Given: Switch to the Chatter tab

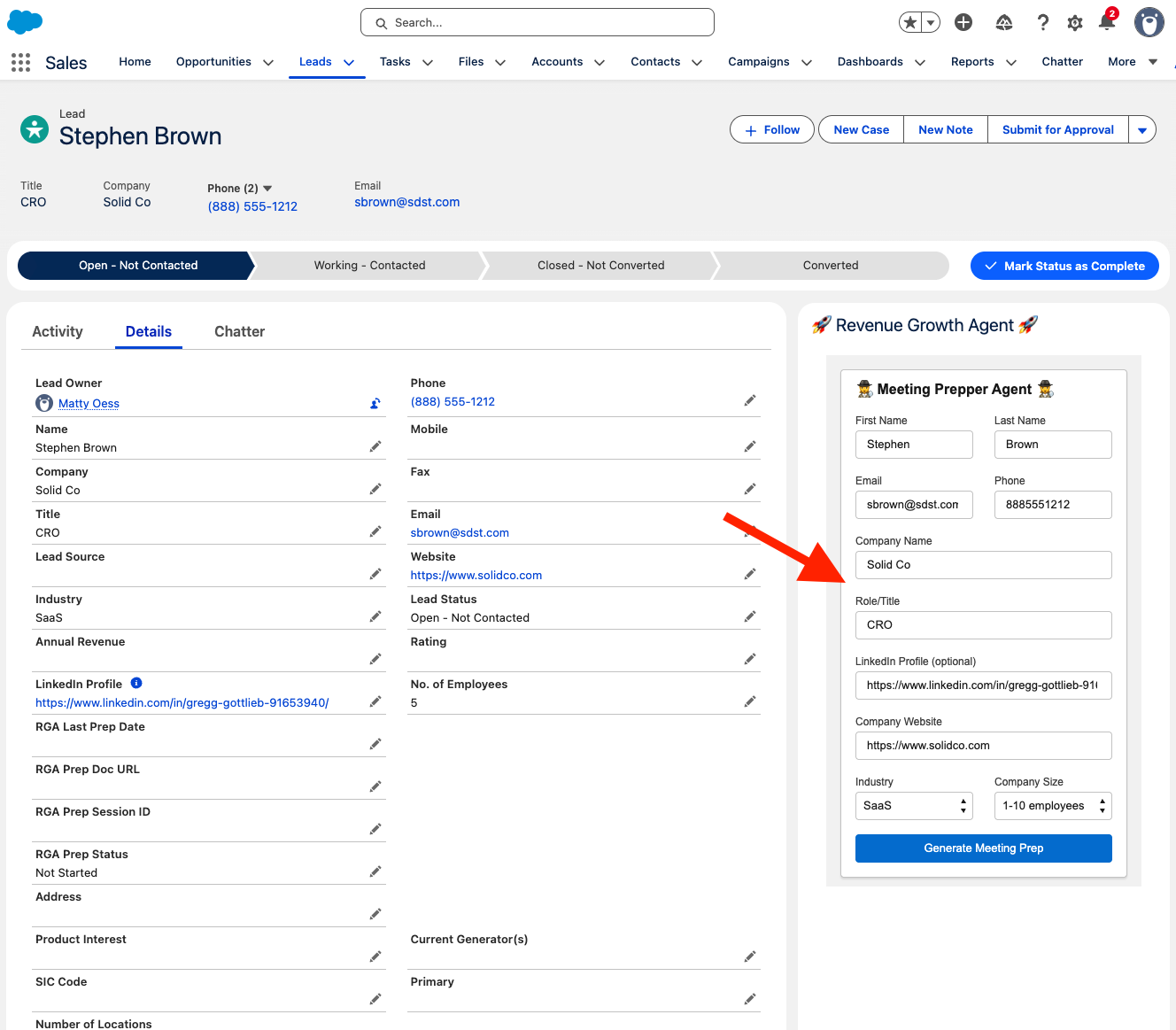Looking at the screenshot, I should click(239, 331).
